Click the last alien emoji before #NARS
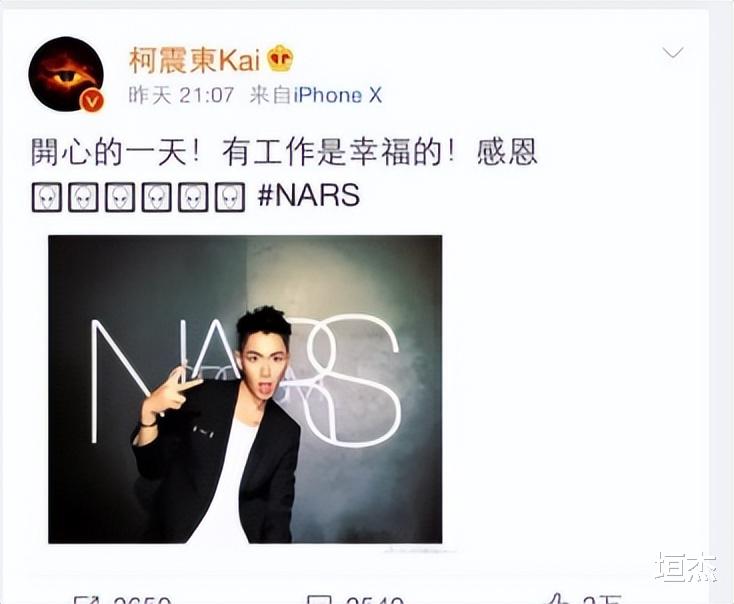Screen dimensions: 734x604 click(x=229, y=197)
